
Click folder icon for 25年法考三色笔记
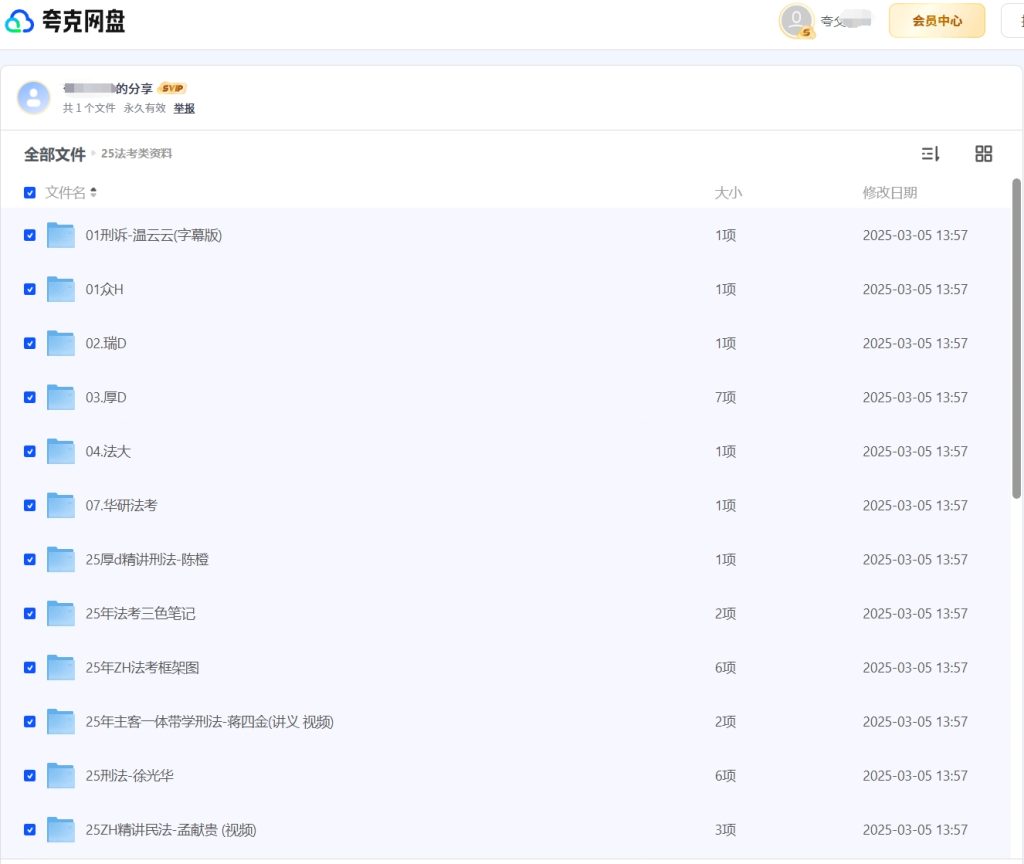coord(61,614)
